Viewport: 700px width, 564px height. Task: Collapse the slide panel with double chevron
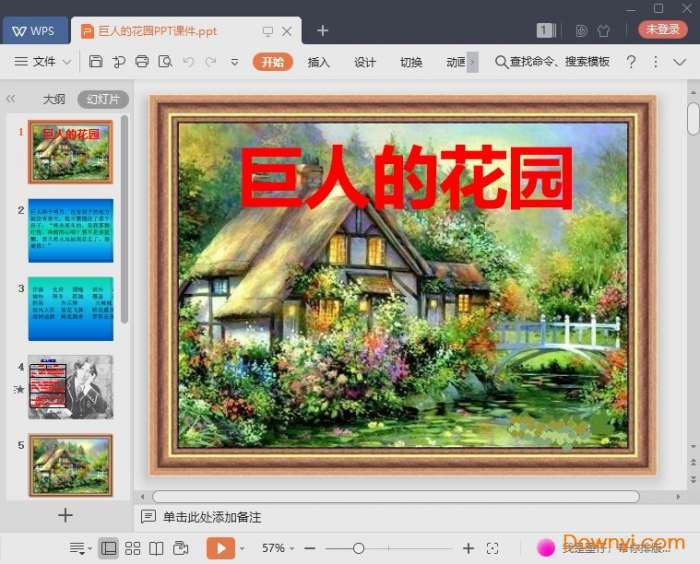(11, 99)
